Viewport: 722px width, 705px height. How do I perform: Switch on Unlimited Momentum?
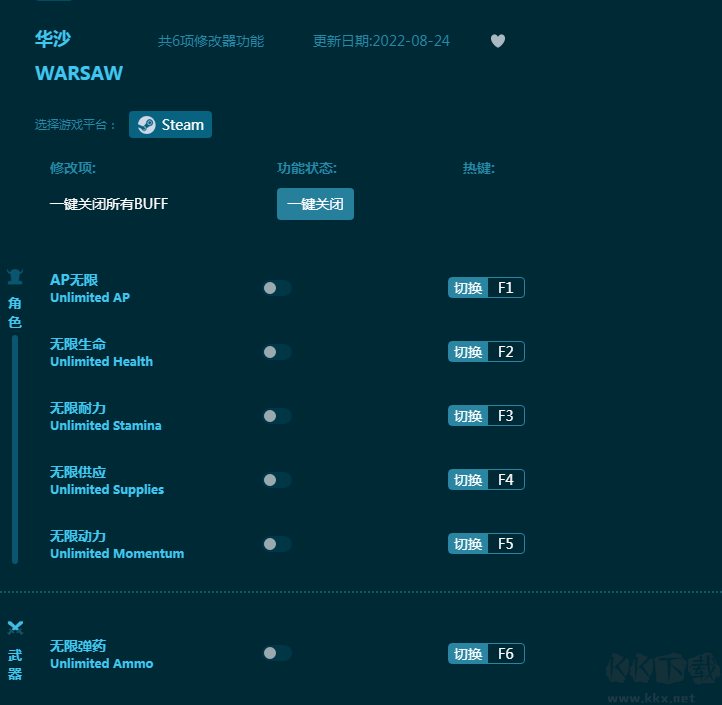(x=277, y=544)
